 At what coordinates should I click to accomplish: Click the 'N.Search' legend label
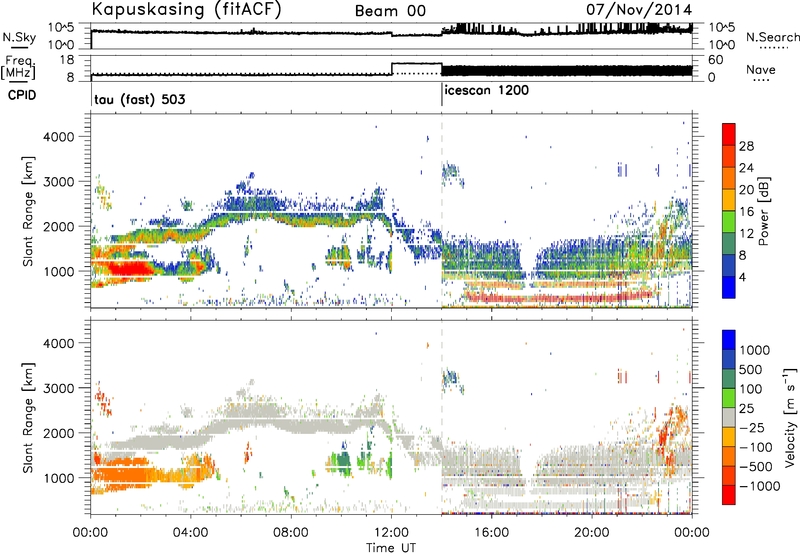(772, 37)
